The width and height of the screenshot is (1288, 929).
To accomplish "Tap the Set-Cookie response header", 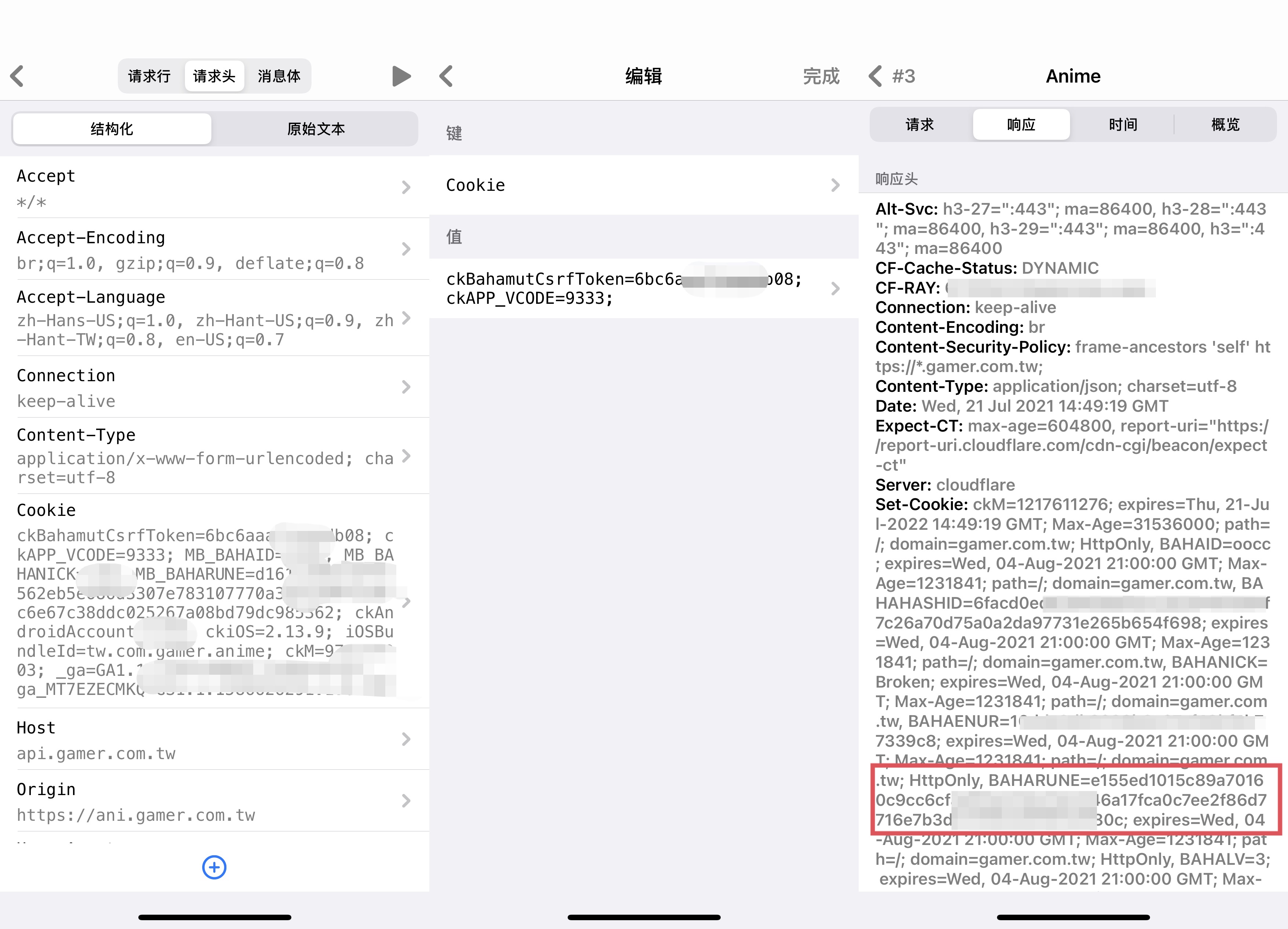I will (x=922, y=504).
